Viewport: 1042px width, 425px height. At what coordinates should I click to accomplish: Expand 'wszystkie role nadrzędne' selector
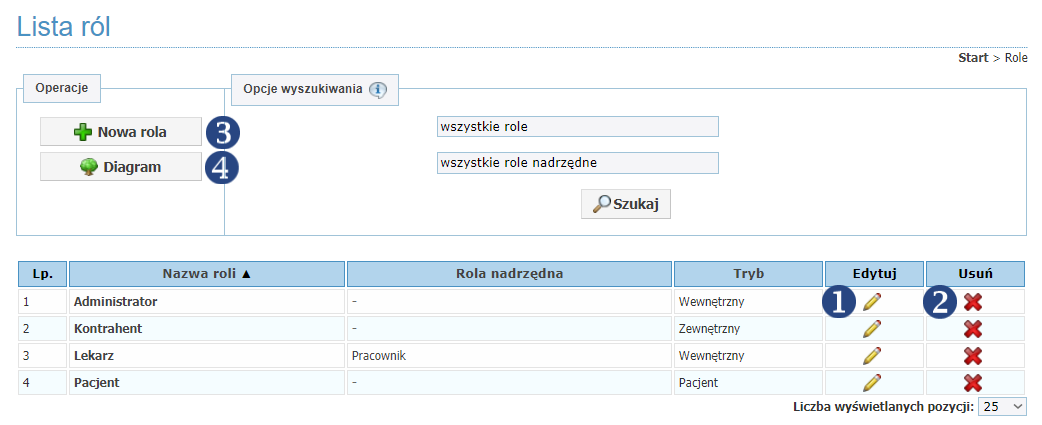(577, 163)
